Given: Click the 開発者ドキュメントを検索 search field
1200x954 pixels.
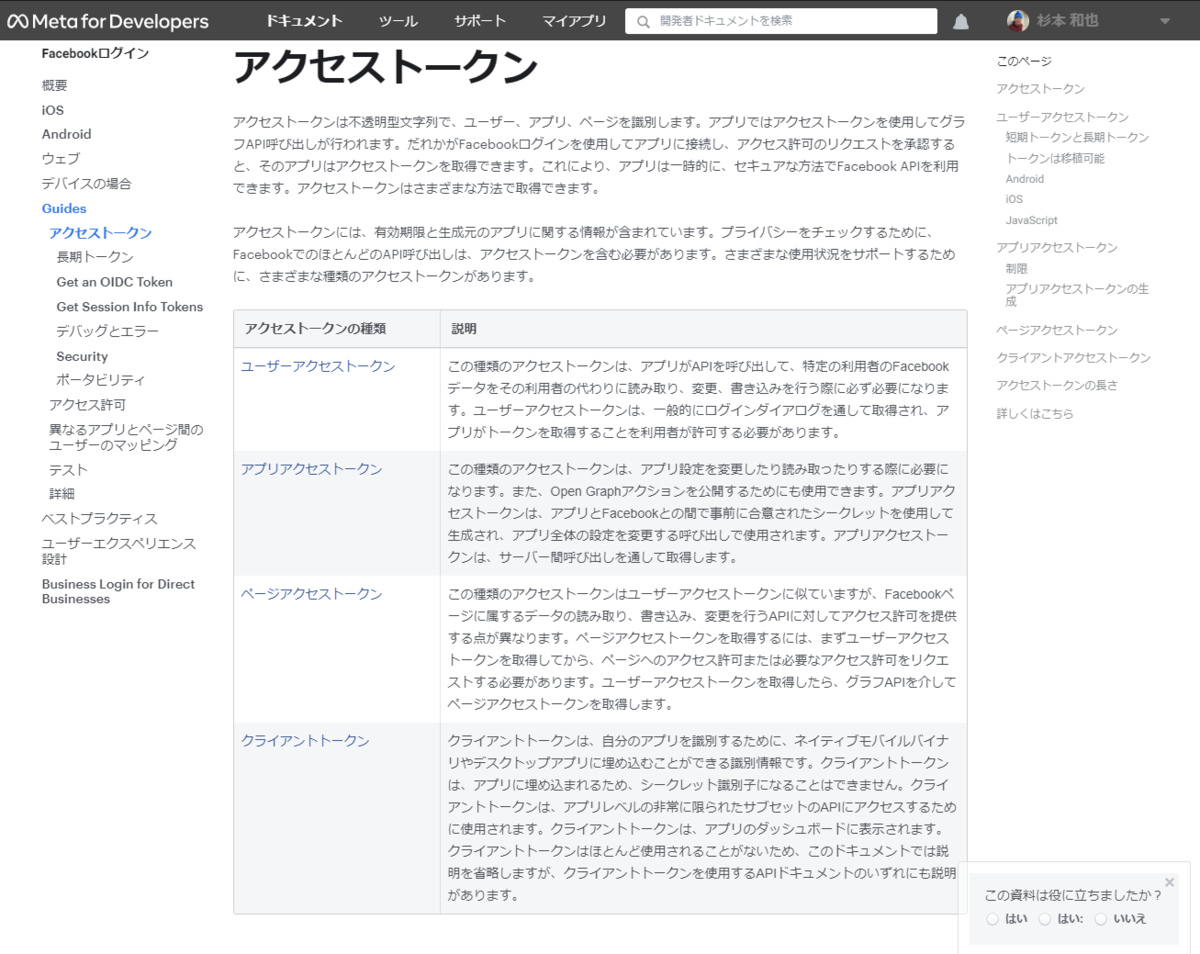Looking at the screenshot, I should [780, 20].
